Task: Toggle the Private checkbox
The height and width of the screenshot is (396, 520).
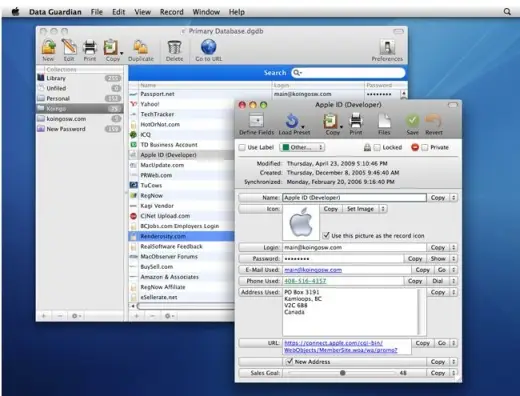Action: 424,147
